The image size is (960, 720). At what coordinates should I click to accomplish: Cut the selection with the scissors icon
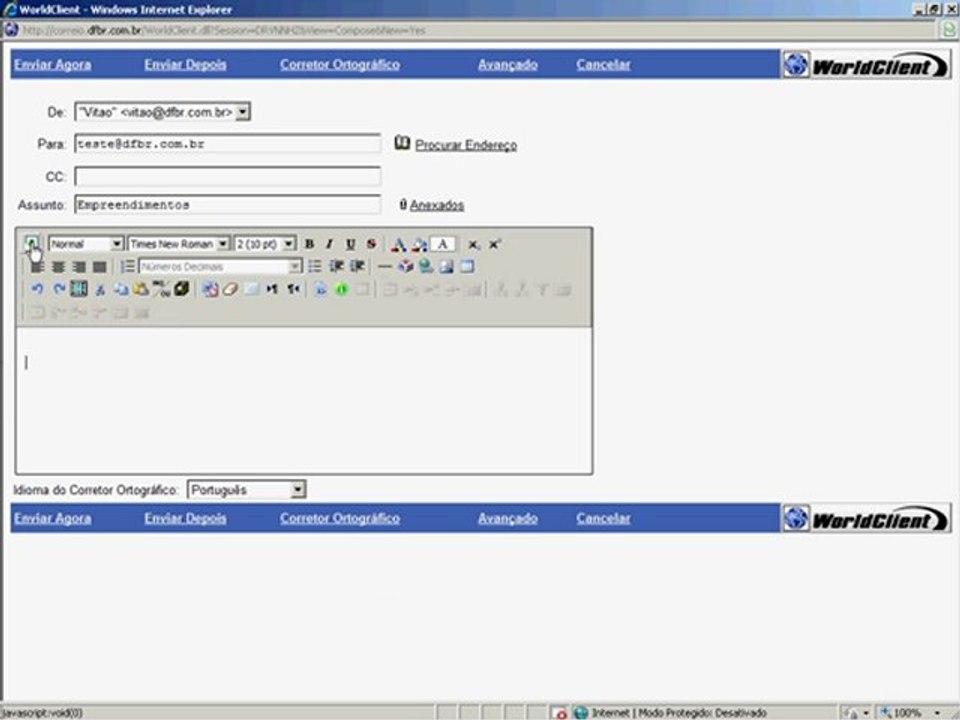[x=100, y=290]
